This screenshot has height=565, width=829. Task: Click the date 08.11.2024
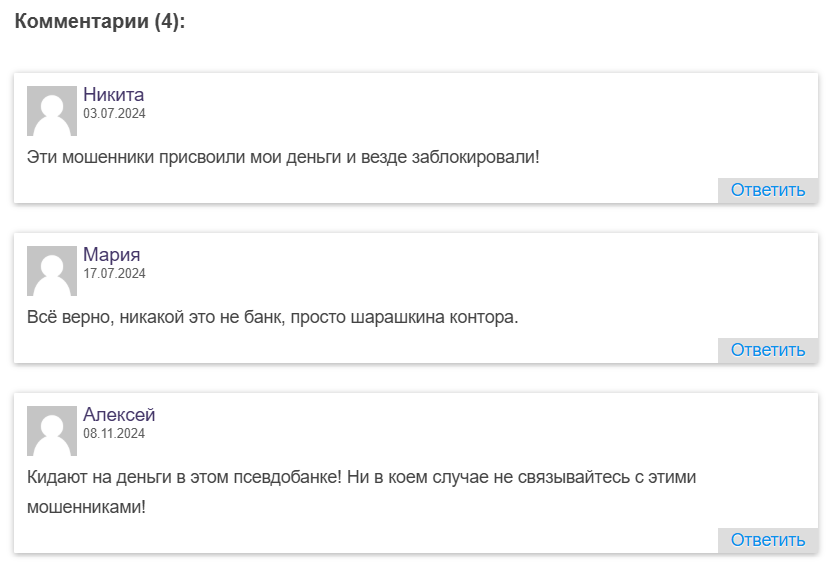114,434
